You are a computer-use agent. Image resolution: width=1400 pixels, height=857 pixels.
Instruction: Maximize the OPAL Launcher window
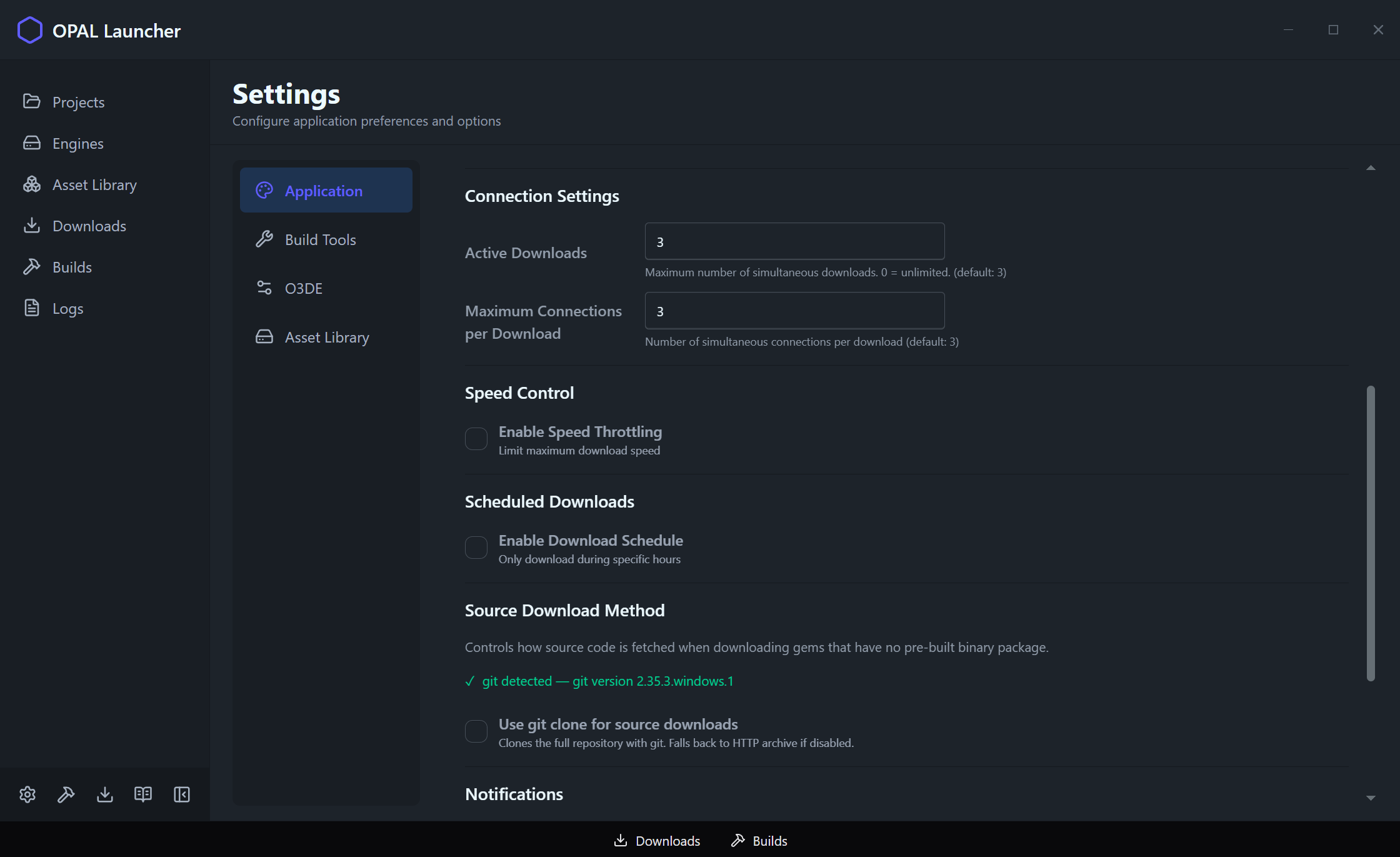click(x=1333, y=29)
